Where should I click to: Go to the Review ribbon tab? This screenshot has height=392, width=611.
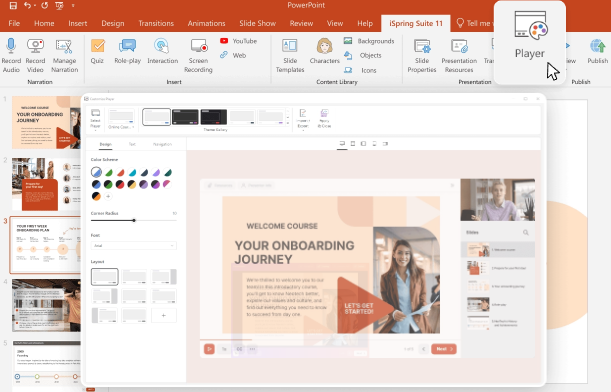[301, 23]
